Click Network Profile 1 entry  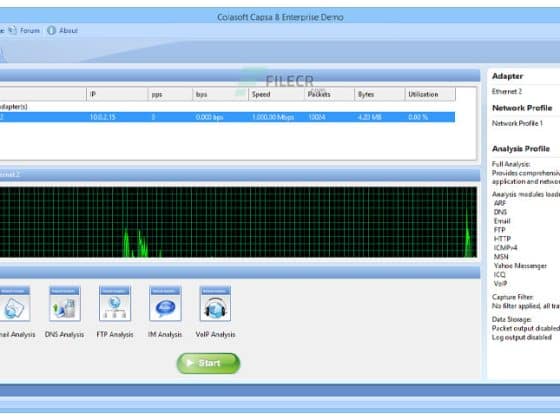pyautogui.click(x=517, y=123)
